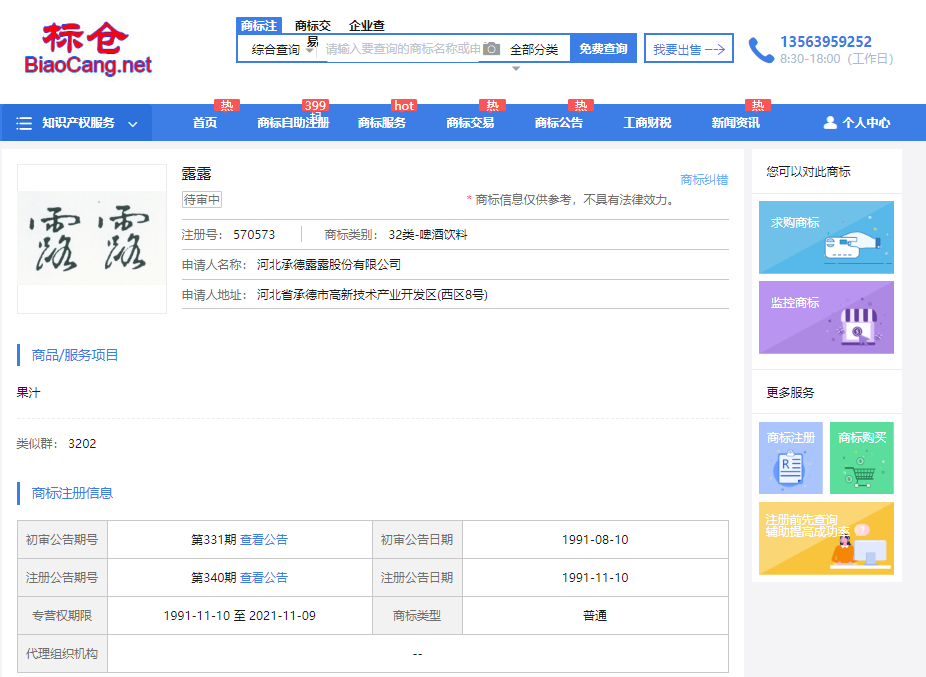
Task: Open 工商财税 in the navigation bar
Action: pyautogui.click(x=647, y=122)
